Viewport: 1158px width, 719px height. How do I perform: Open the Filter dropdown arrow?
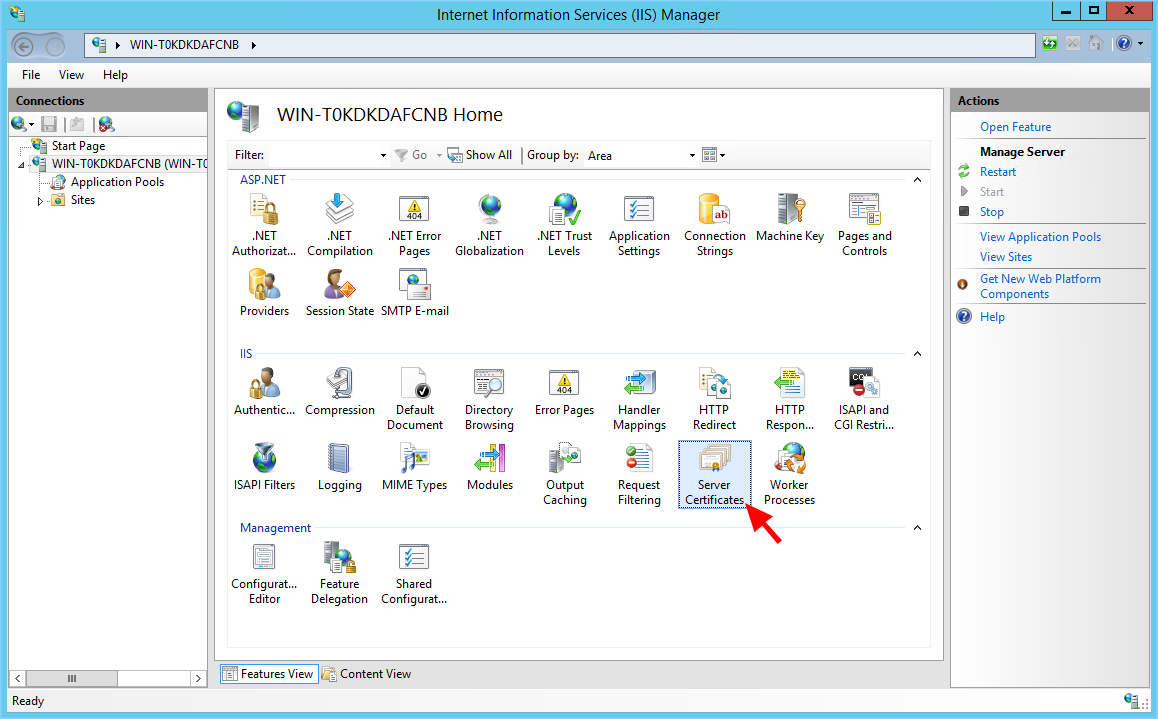coord(383,155)
